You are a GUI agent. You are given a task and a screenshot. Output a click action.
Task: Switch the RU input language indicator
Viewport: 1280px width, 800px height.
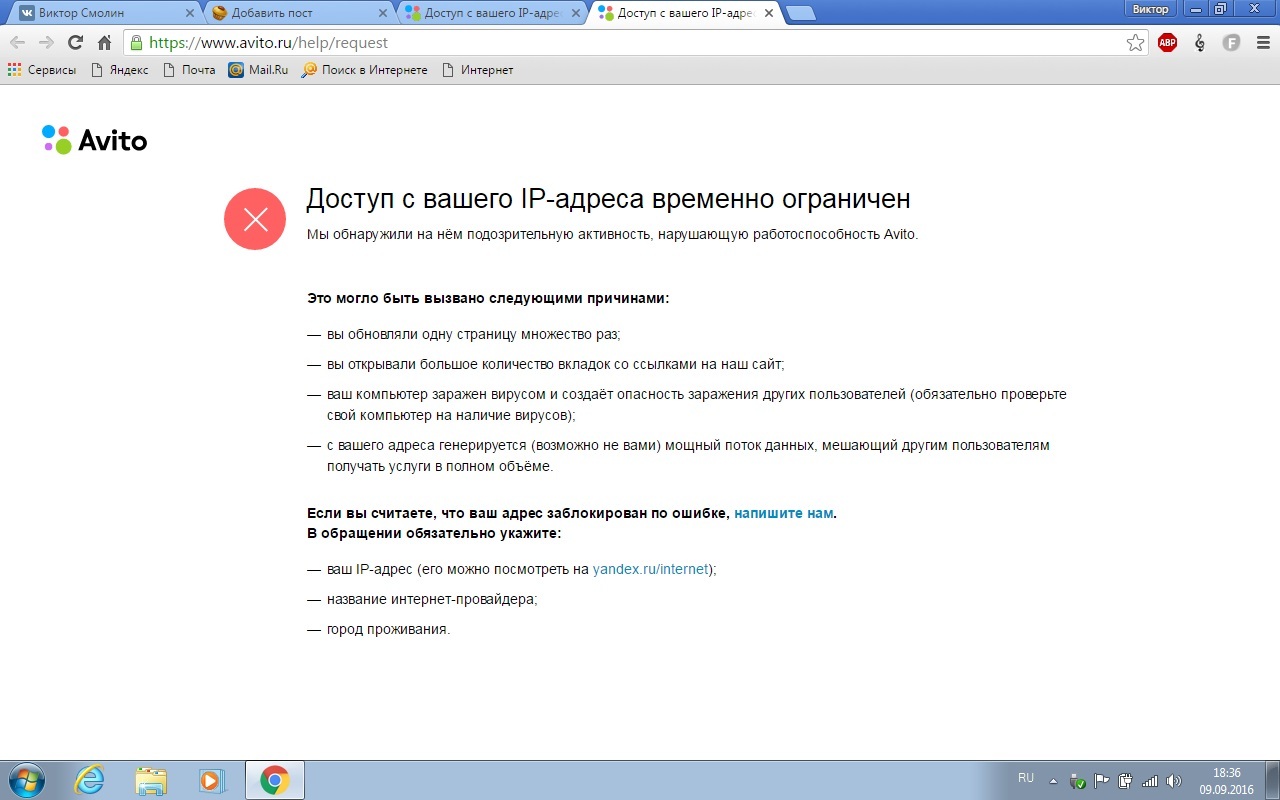click(1025, 778)
